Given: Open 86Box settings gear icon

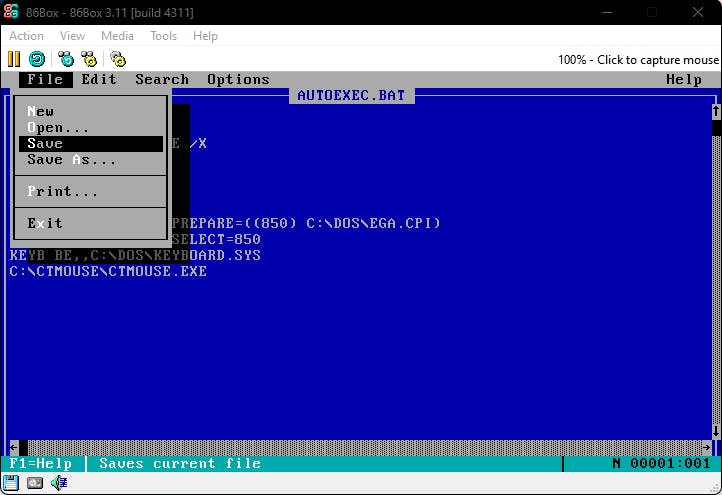Looking at the screenshot, I should click(x=118, y=59).
